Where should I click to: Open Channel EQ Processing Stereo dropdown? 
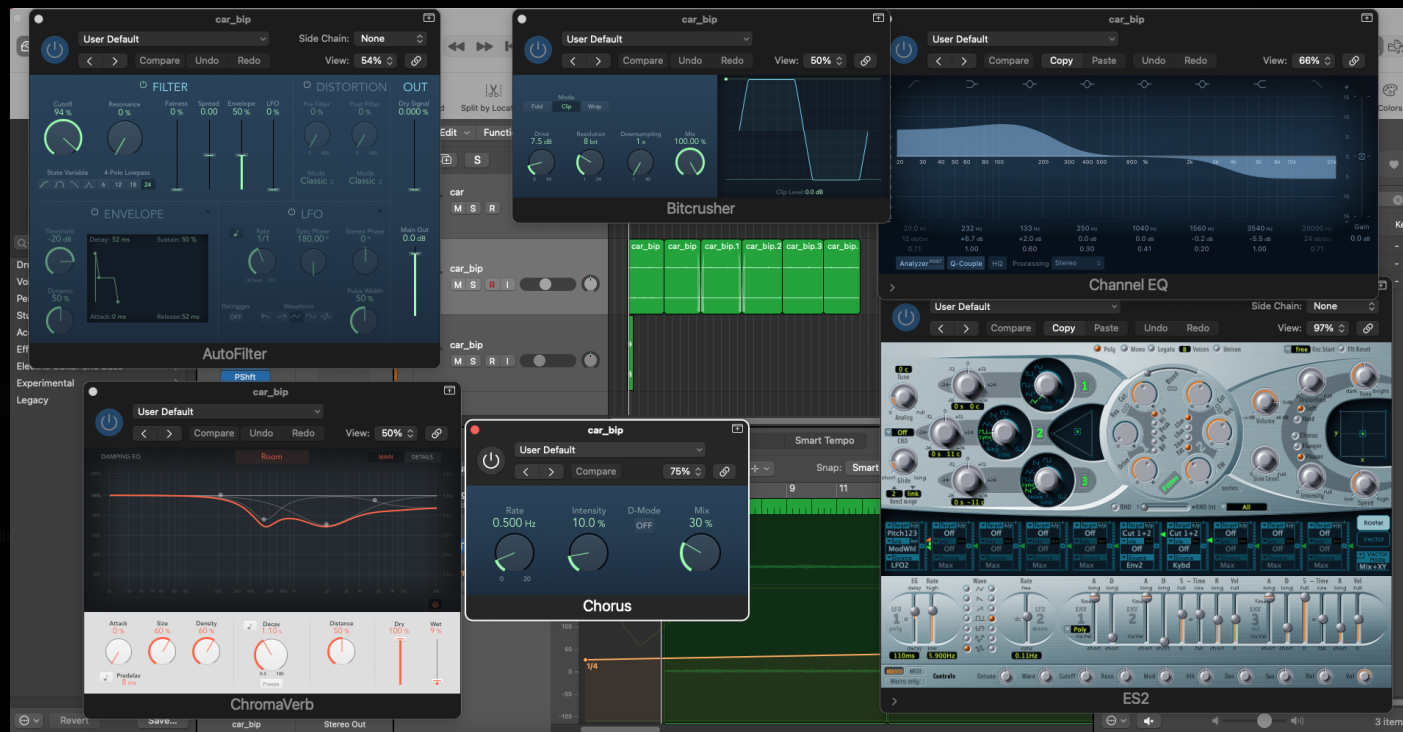1078,263
